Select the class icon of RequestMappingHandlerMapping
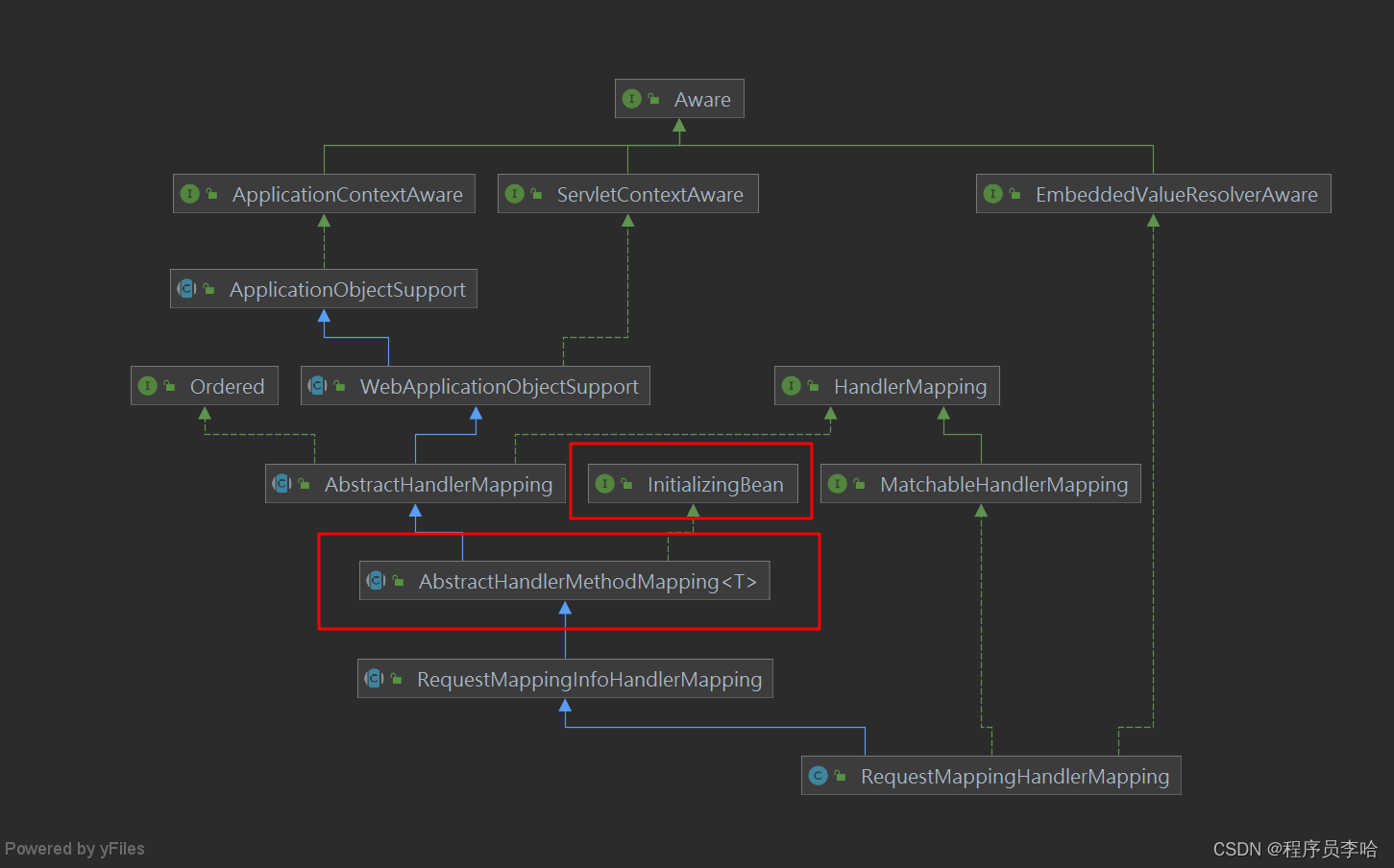 pos(819,775)
